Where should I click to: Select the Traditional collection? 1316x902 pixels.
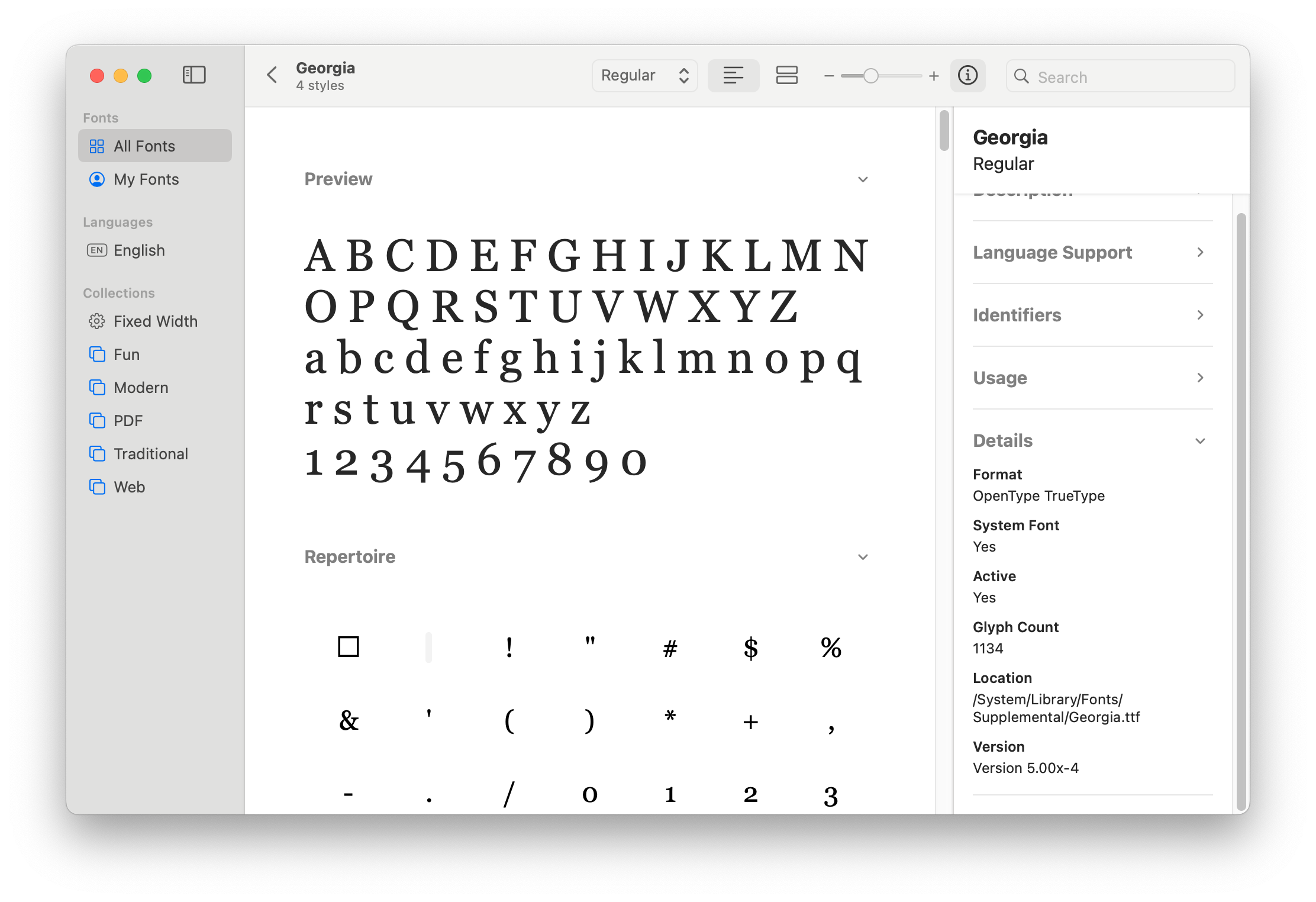[150, 454]
